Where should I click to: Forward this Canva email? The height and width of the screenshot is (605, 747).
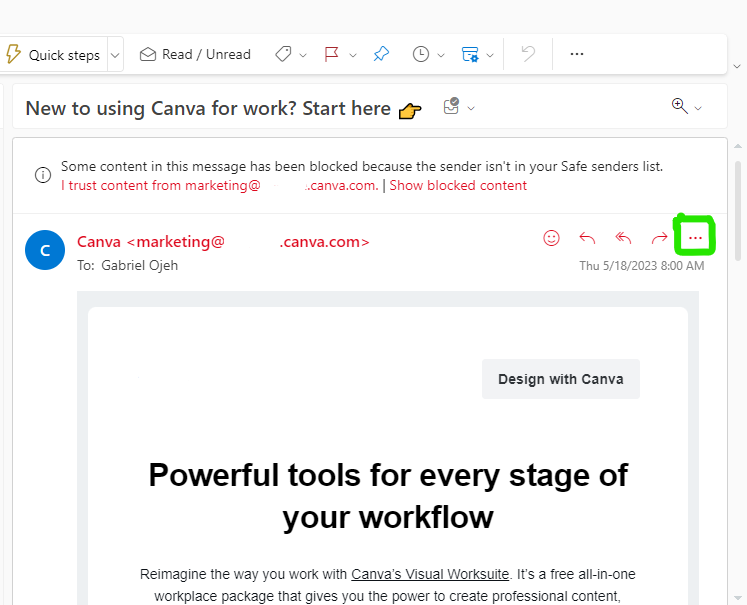(x=659, y=238)
